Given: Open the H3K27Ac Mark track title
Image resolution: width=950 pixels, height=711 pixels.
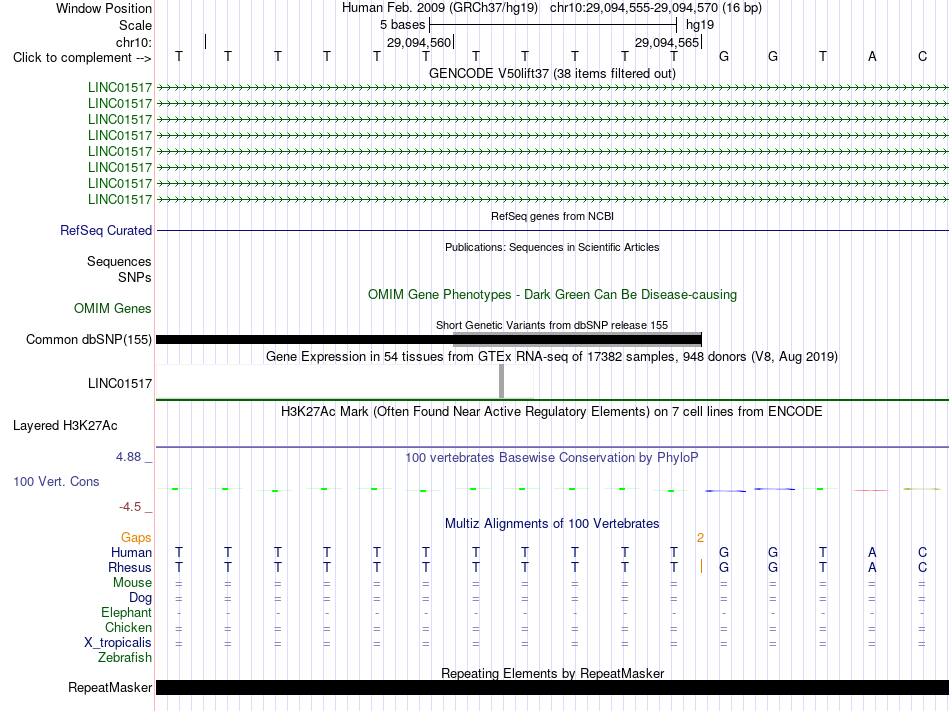Looking at the screenshot, I should pos(552,412).
